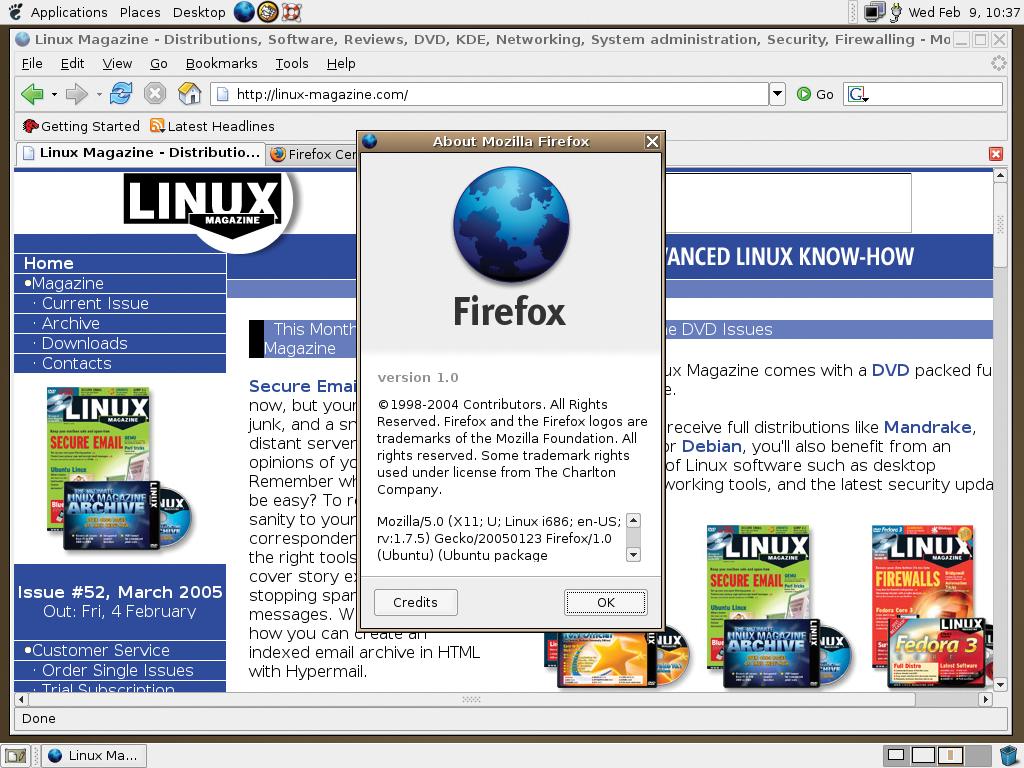1024x768 pixels.
Task: Open the Go menu
Action: click(x=159, y=63)
